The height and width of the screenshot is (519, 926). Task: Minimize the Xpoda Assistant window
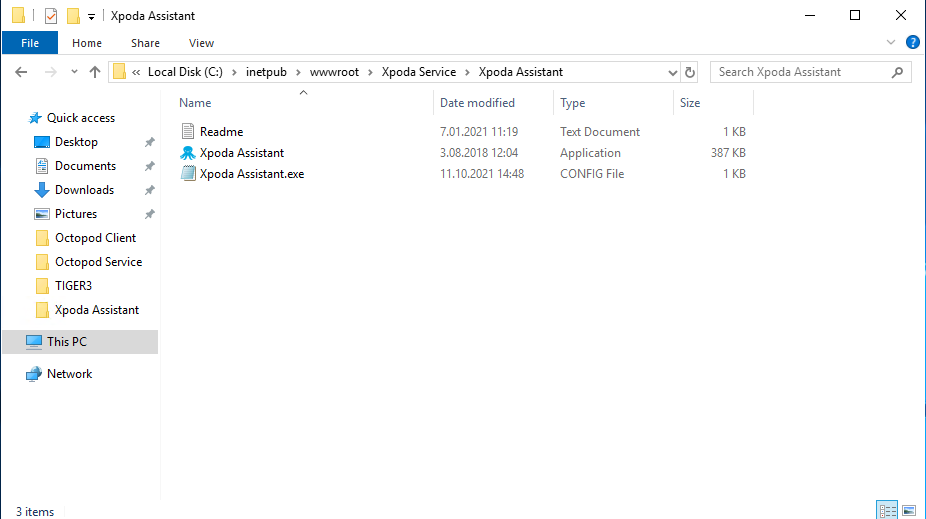pyautogui.click(x=810, y=15)
